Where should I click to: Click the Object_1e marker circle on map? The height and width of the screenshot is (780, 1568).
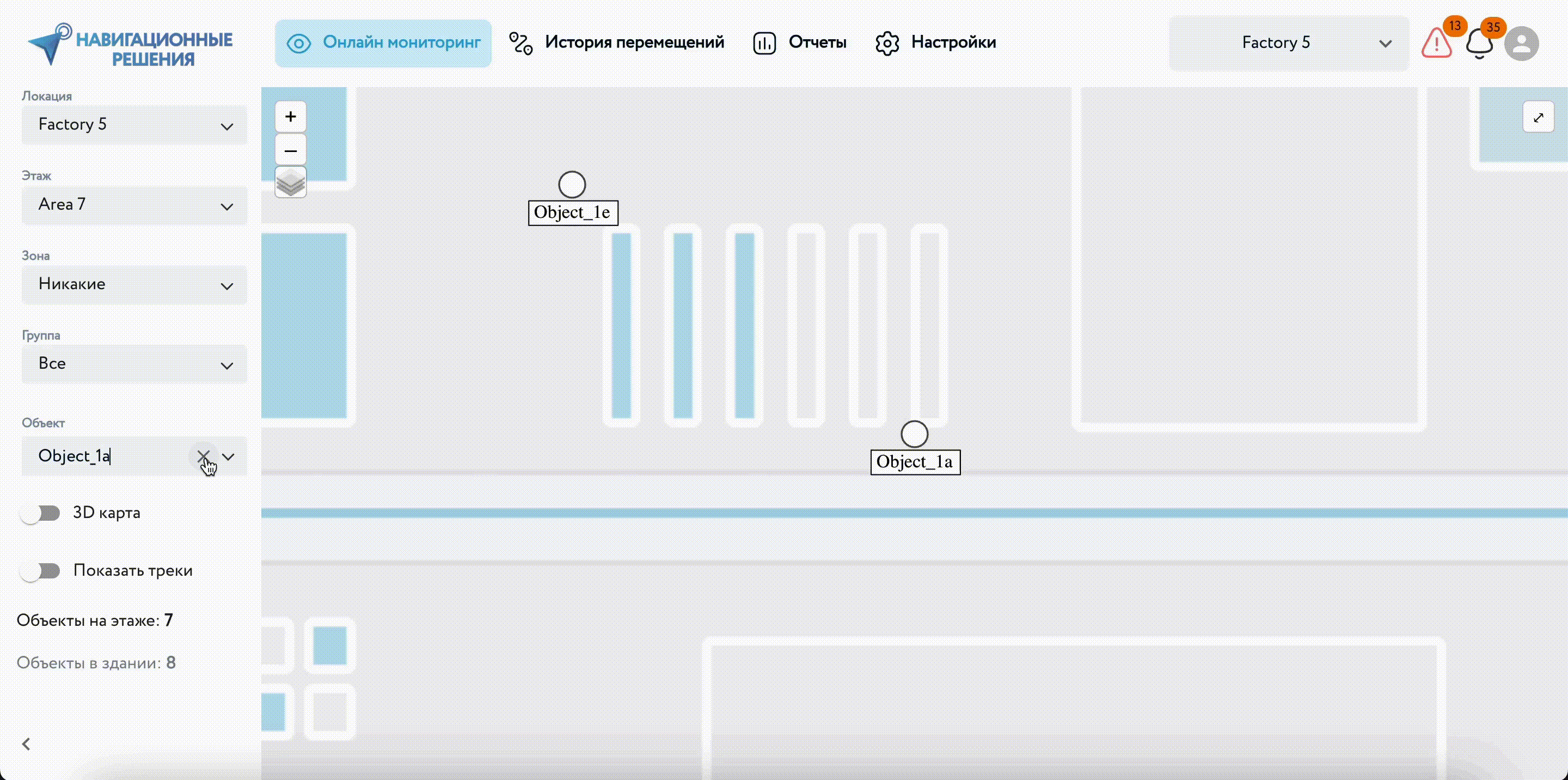[x=572, y=185]
